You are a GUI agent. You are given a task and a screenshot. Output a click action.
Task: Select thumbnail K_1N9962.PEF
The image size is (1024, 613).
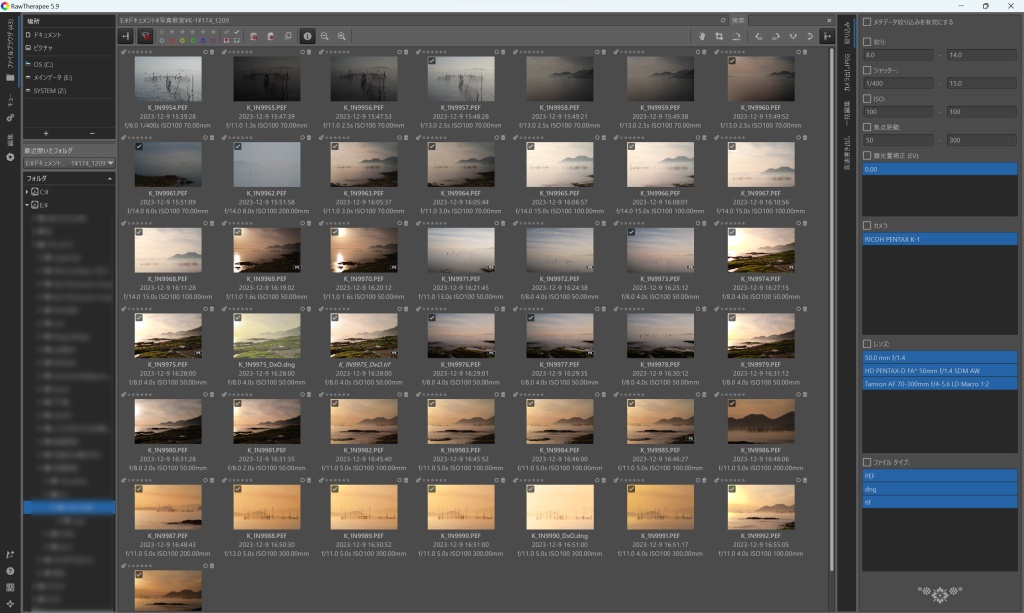pyautogui.click(x=266, y=165)
